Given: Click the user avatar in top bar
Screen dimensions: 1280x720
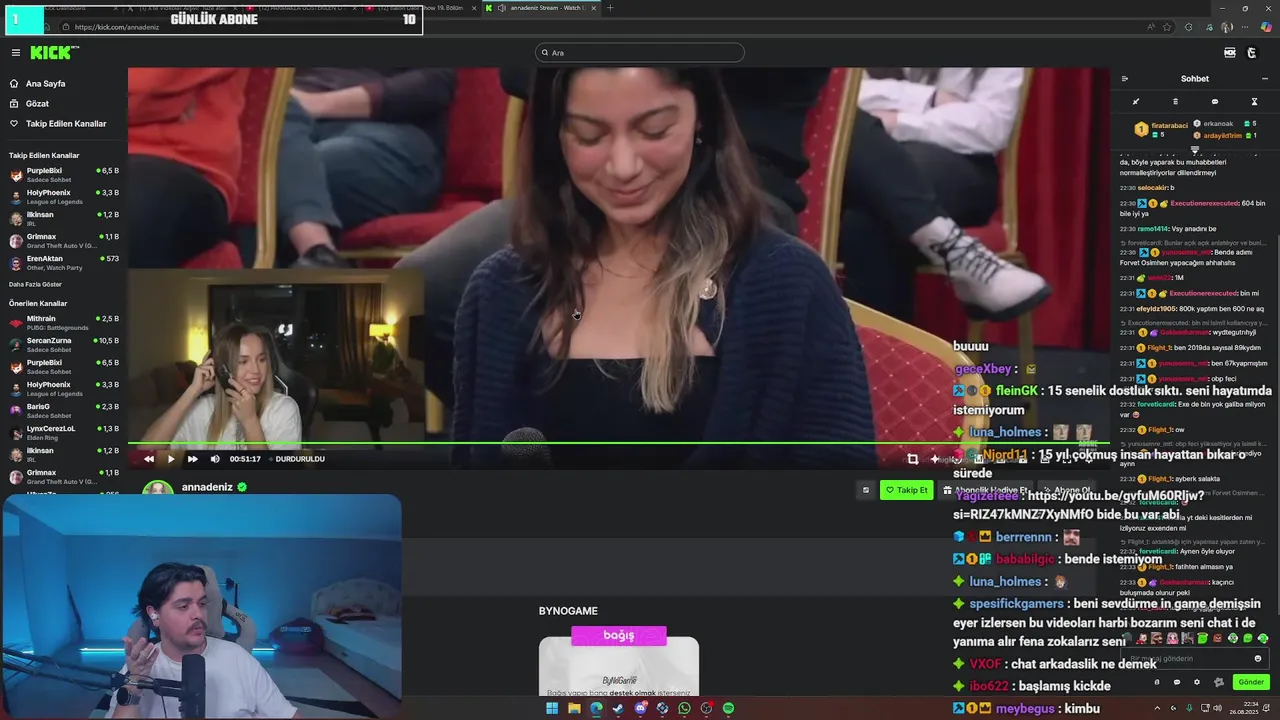Looking at the screenshot, I should pyautogui.click(x=1252, y=53).
